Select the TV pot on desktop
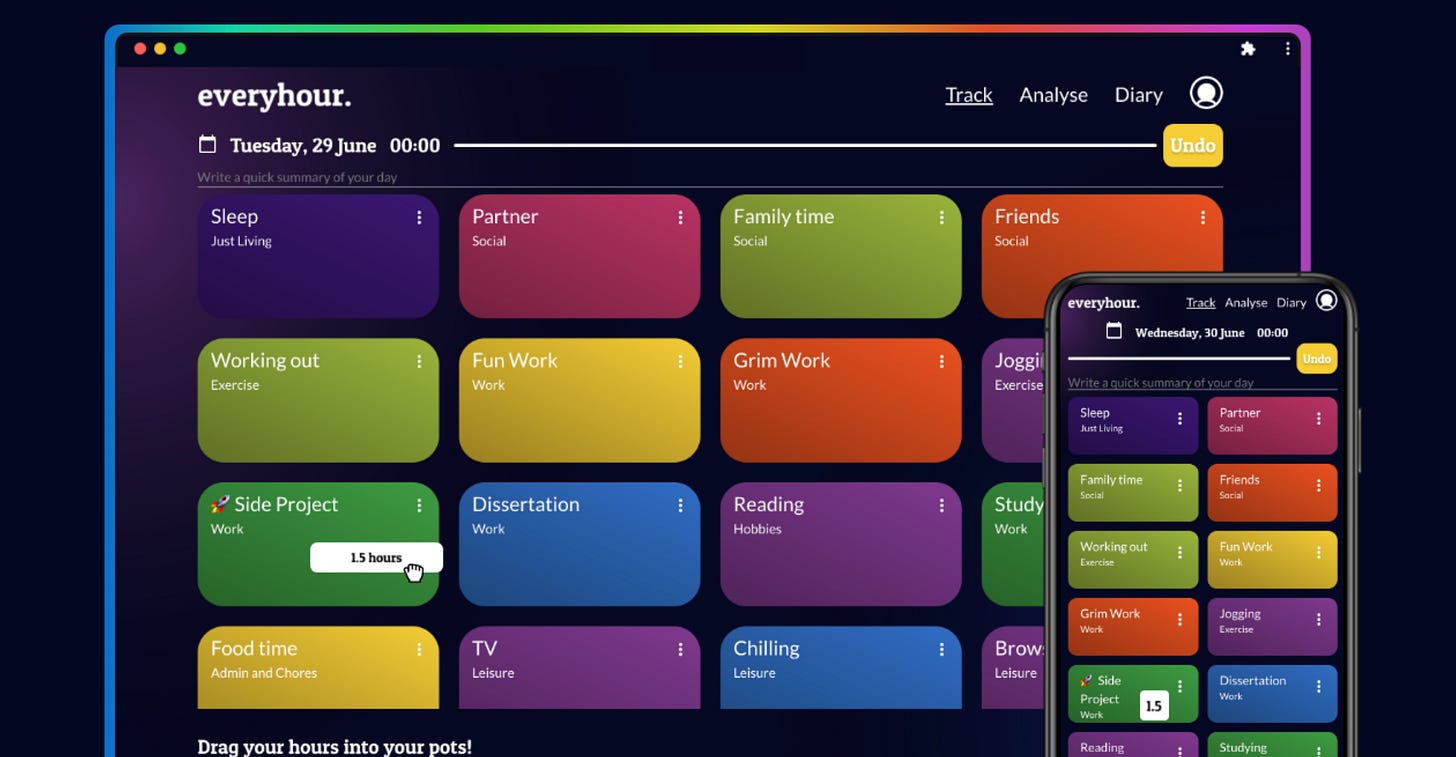The height and width of the screenshot is (757, 1456). click(x=579, y=668)
